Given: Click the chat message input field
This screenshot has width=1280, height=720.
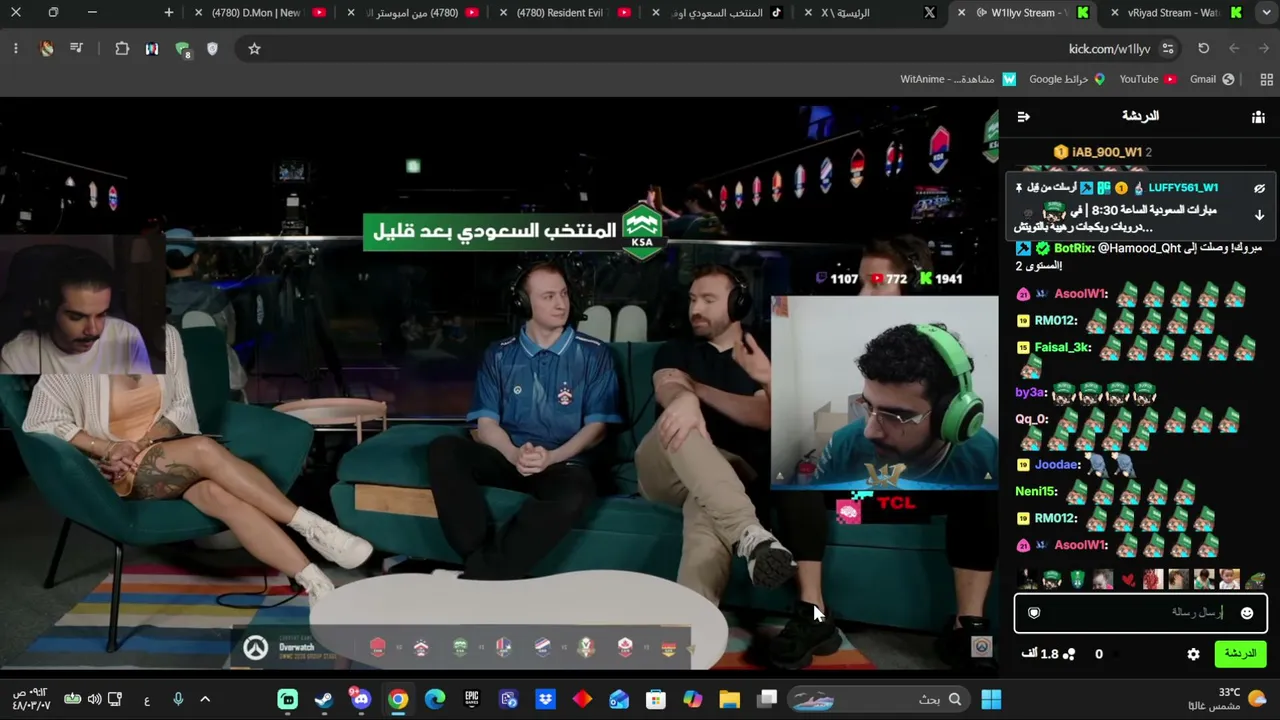Looking at the screenshot, I should [x=1140, y=613].
